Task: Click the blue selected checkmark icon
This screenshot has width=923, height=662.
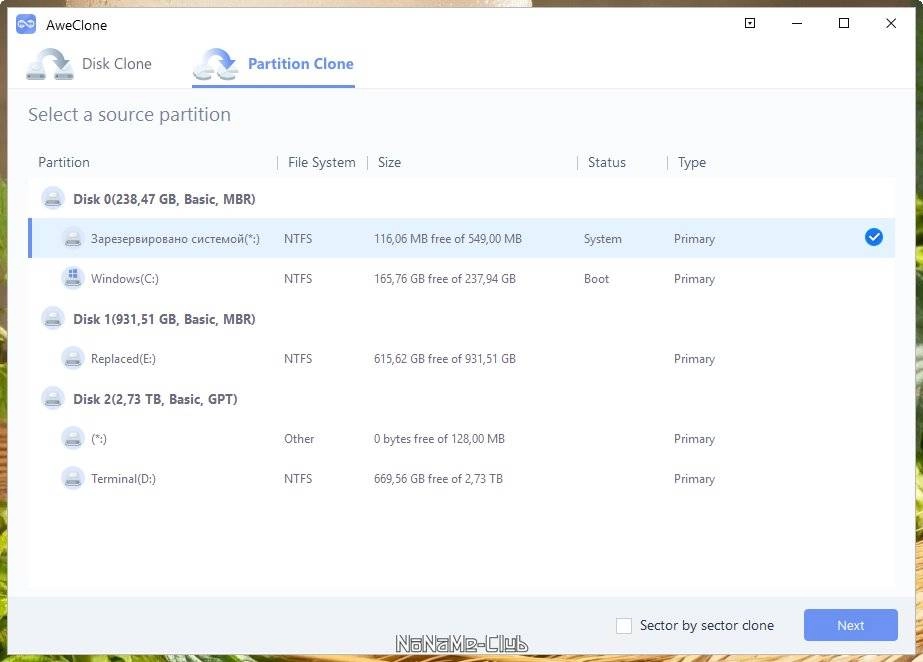Action: point(874,237)
